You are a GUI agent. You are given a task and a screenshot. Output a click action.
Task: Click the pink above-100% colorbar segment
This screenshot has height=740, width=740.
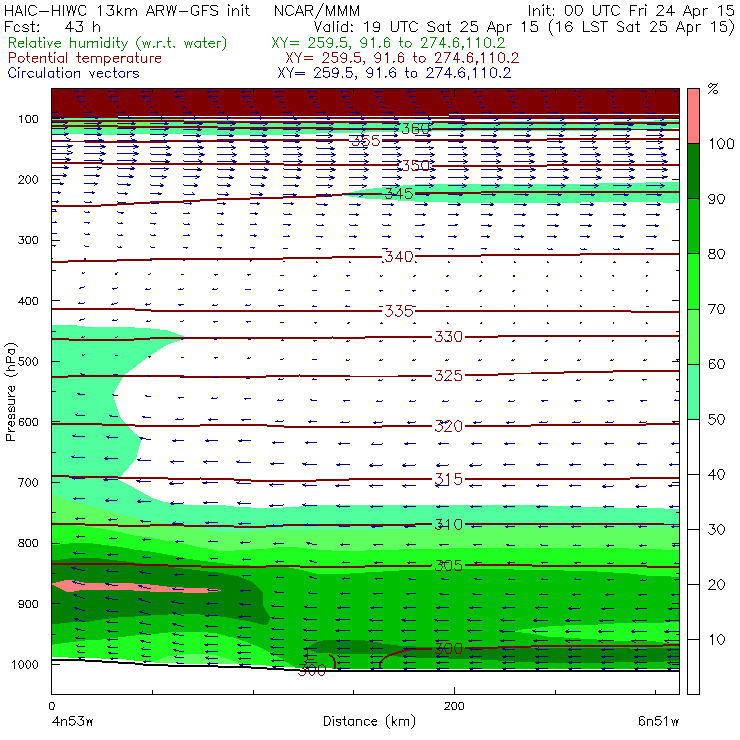[693, 116]
